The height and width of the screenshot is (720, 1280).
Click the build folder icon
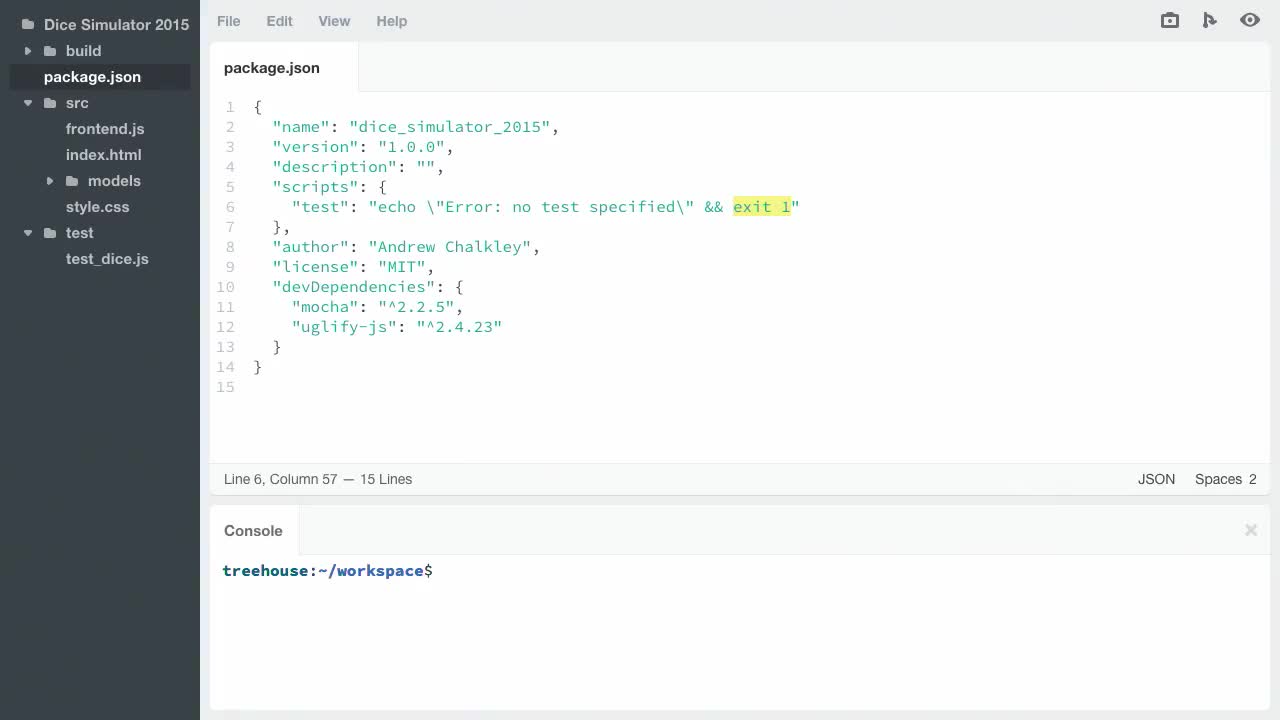click(50, 51)
